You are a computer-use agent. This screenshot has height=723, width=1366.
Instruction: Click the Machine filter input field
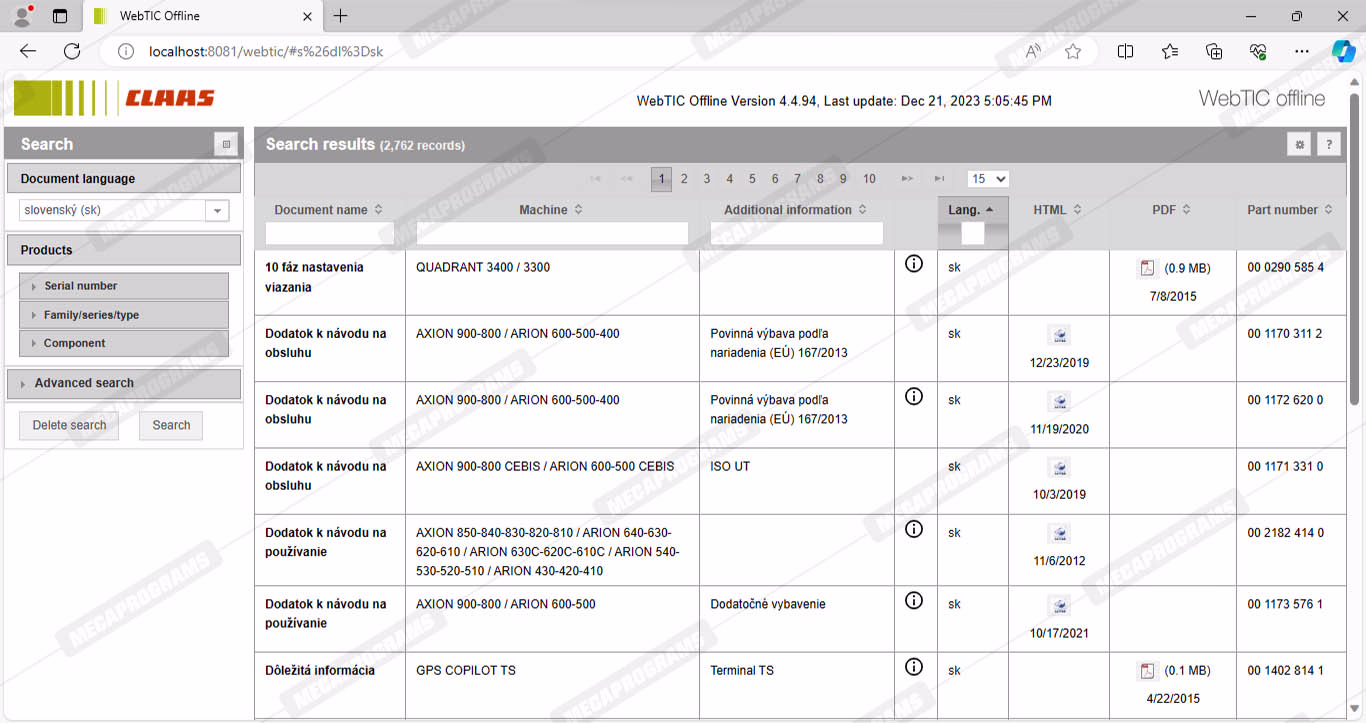(x=552, y=233)
